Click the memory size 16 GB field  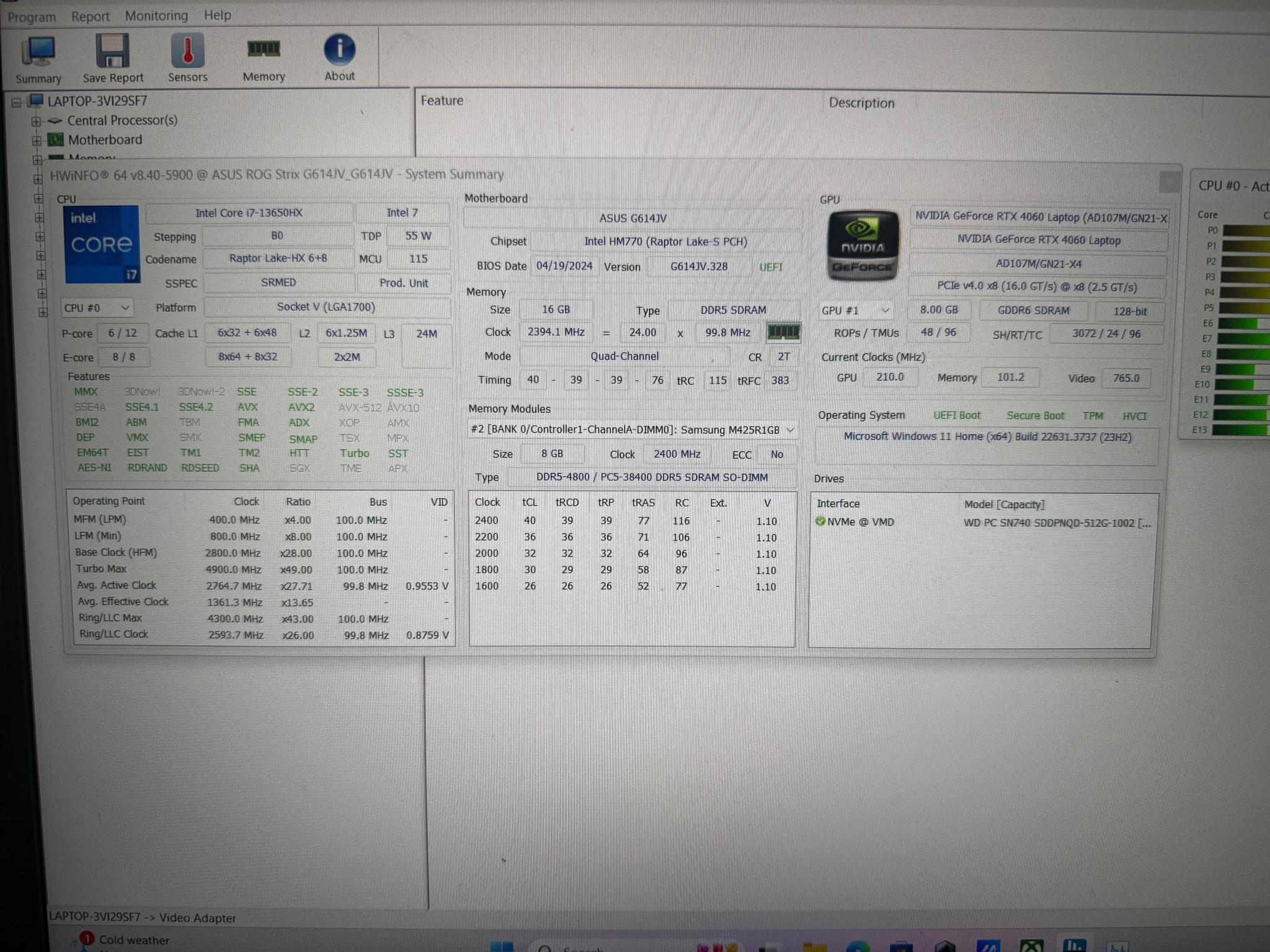556,309
